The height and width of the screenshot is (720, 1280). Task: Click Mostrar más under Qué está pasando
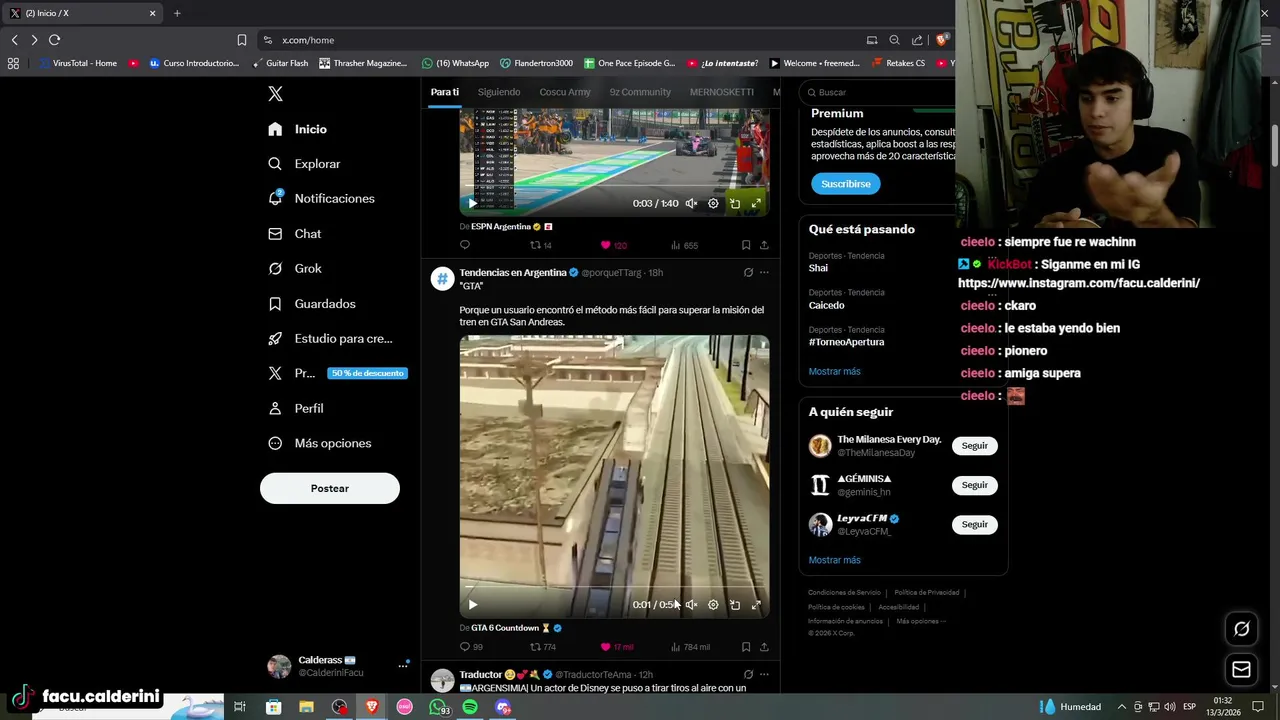tap(834, 371)
